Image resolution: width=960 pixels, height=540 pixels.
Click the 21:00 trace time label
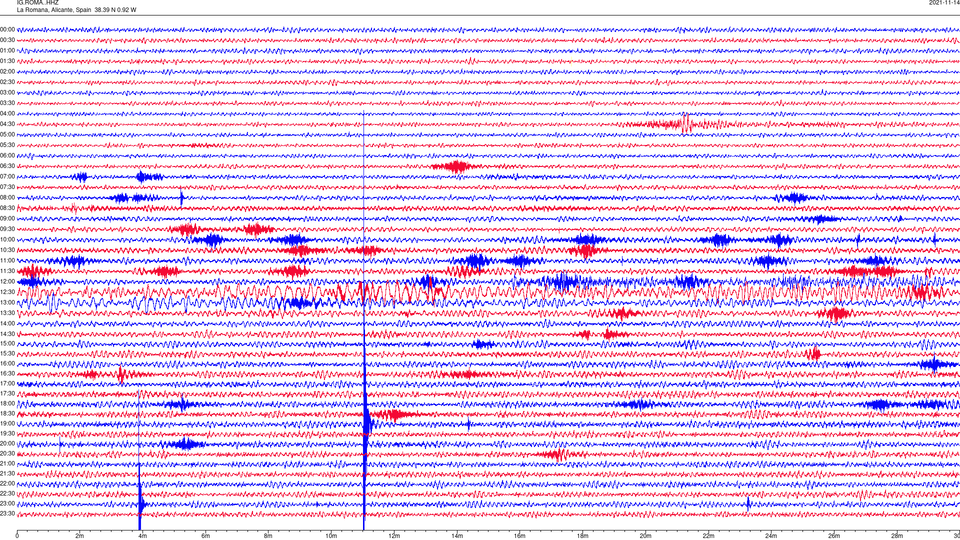point(7,464)
